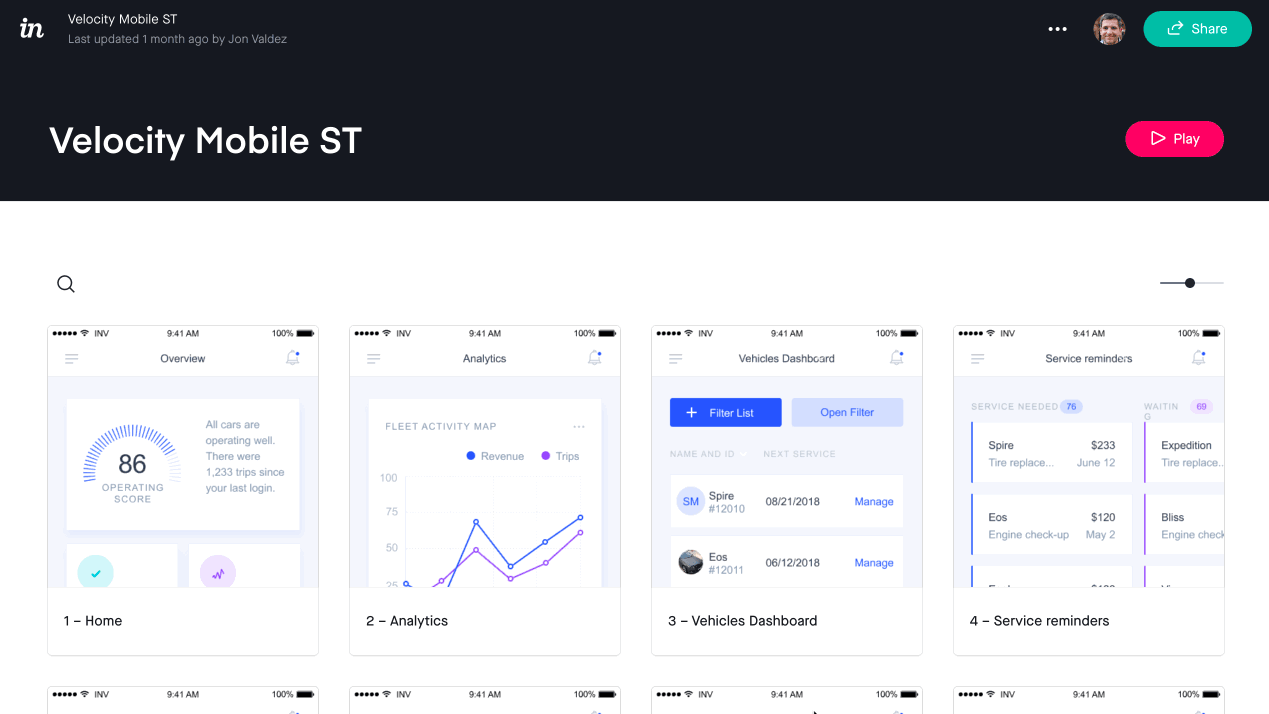Viewport: 1269px width, 714px height.
Task: Click the teal checkmark circle icon
Action: point(96,573)
